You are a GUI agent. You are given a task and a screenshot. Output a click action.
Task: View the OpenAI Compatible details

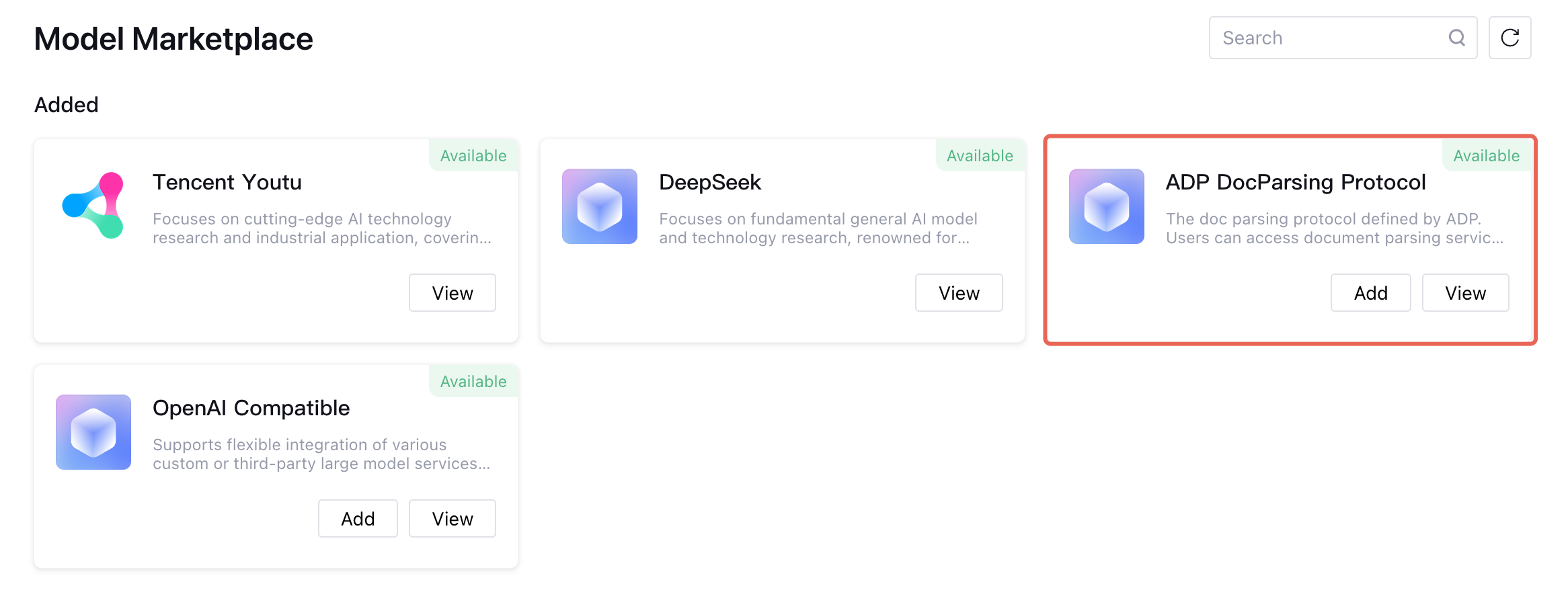[x=453, y=519]
